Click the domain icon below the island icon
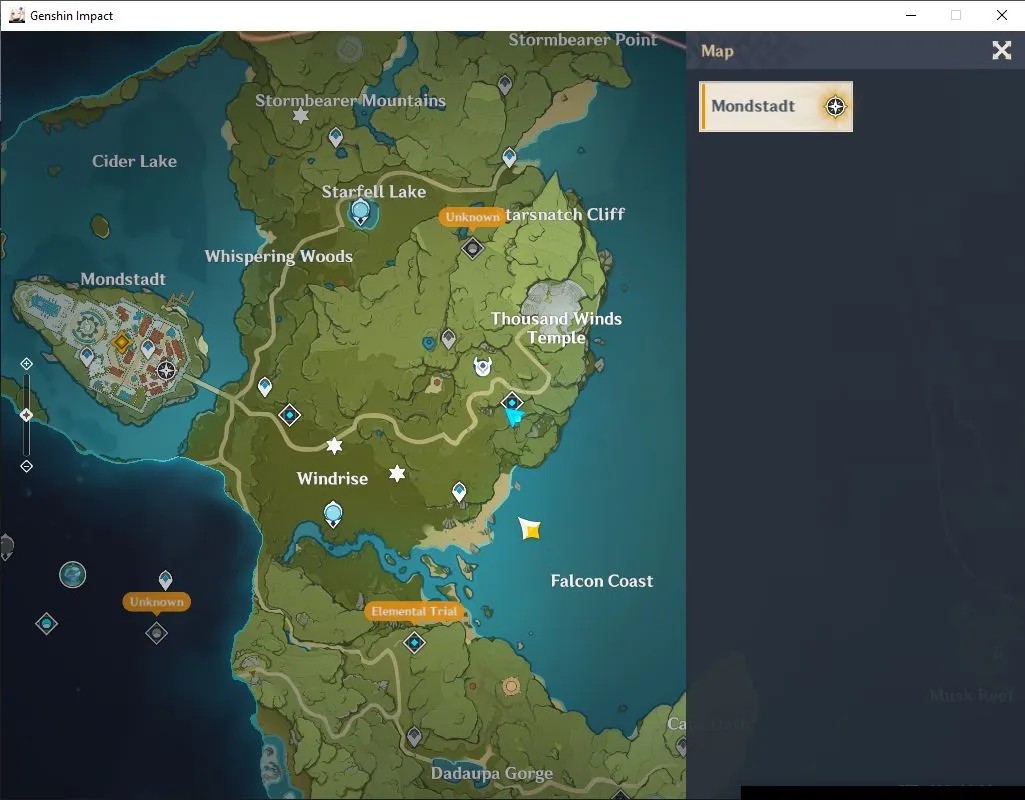Image resolution: width=1025 pixels, height=800 pixels. pos(46,624)
